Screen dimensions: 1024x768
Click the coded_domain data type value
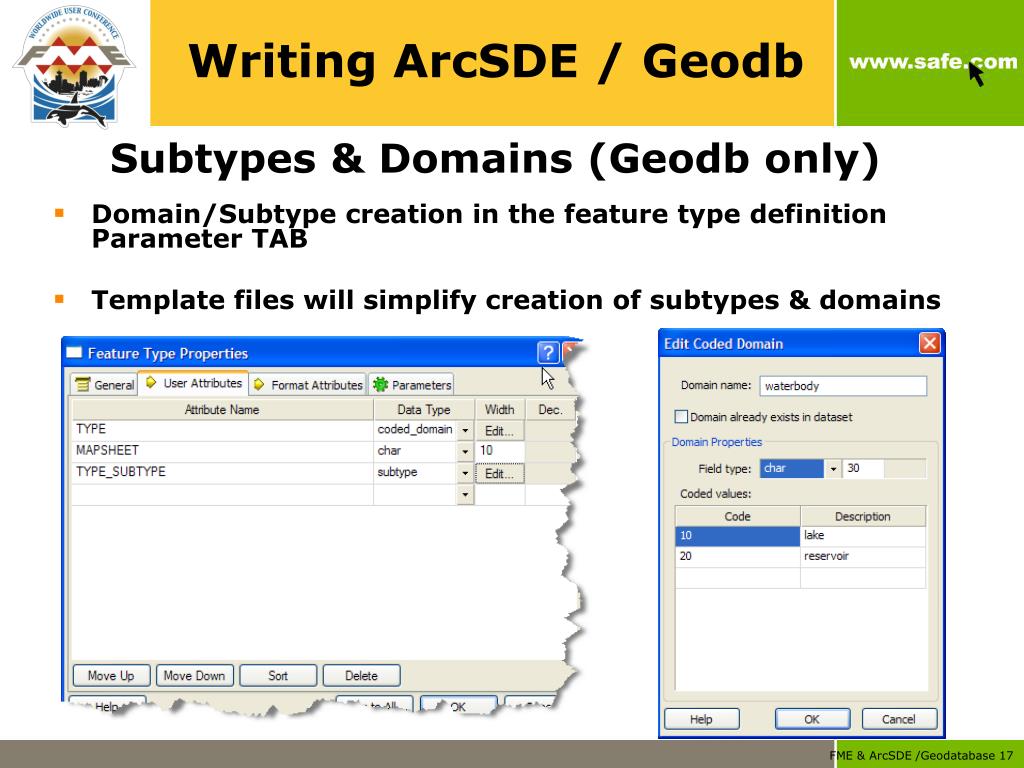pyautogui.click(x=415, y=429)
